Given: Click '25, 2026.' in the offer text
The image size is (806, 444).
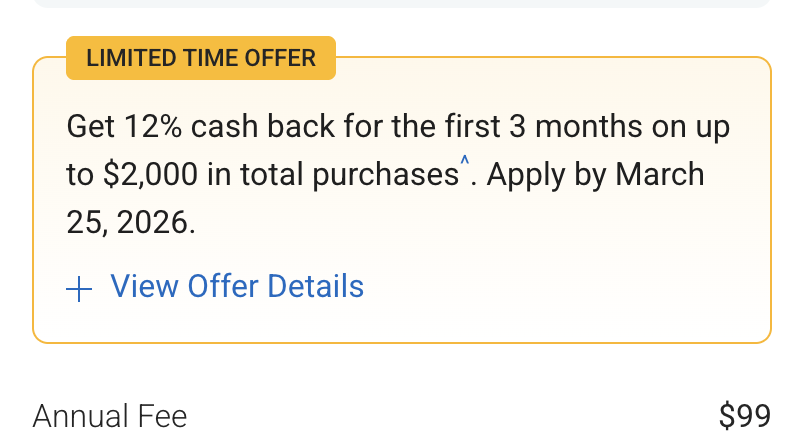Looking at the screenshot, I should 131,223.
